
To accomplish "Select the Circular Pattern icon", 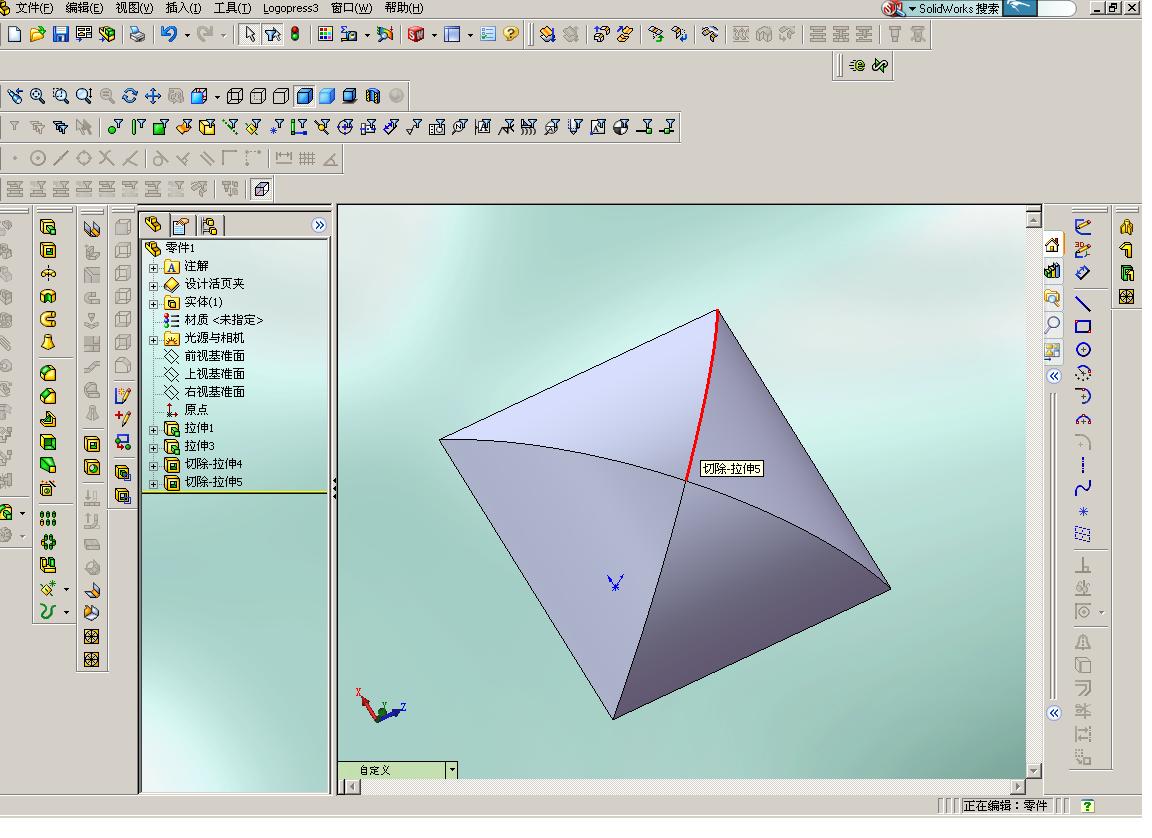I will click(x=48, y=542).
